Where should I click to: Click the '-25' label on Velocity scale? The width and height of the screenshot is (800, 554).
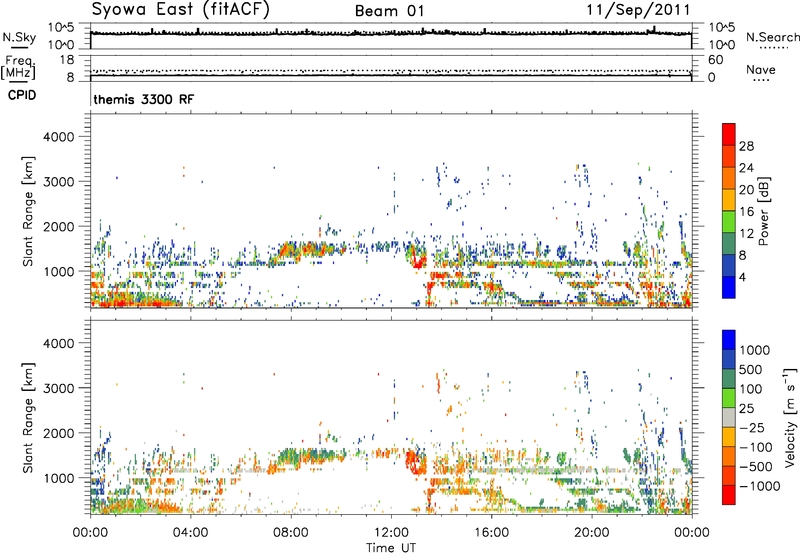pos(752,428)
